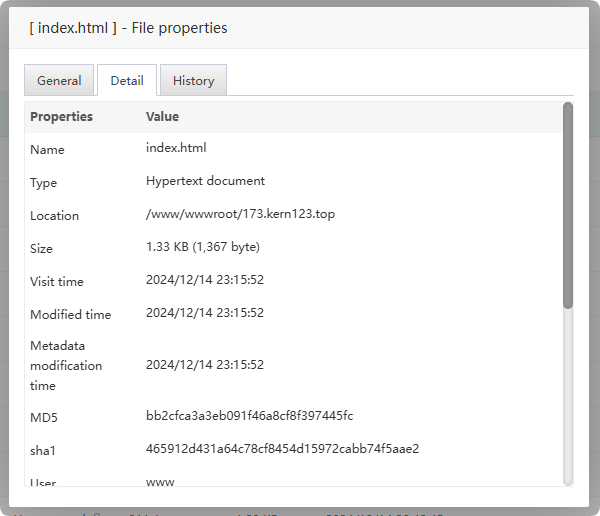This screenshot has width=600, height=516.
Task: Click the 1.33 KB size value
Action: pos(203,247)
